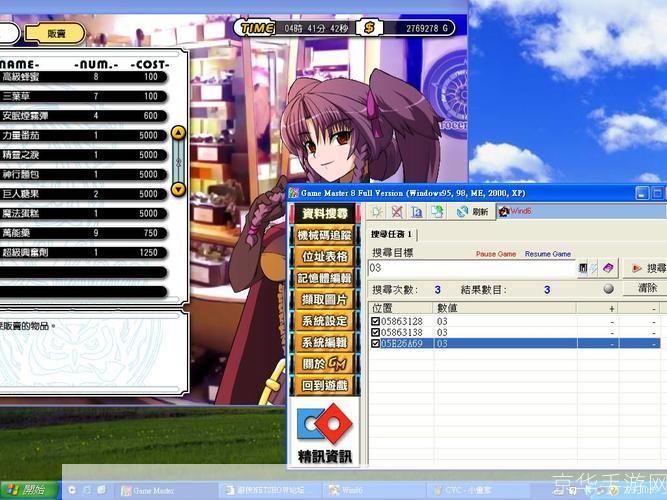Click the TIME label in game header
The height and width of the screenshot is (500, 667).
pos(257,28)
